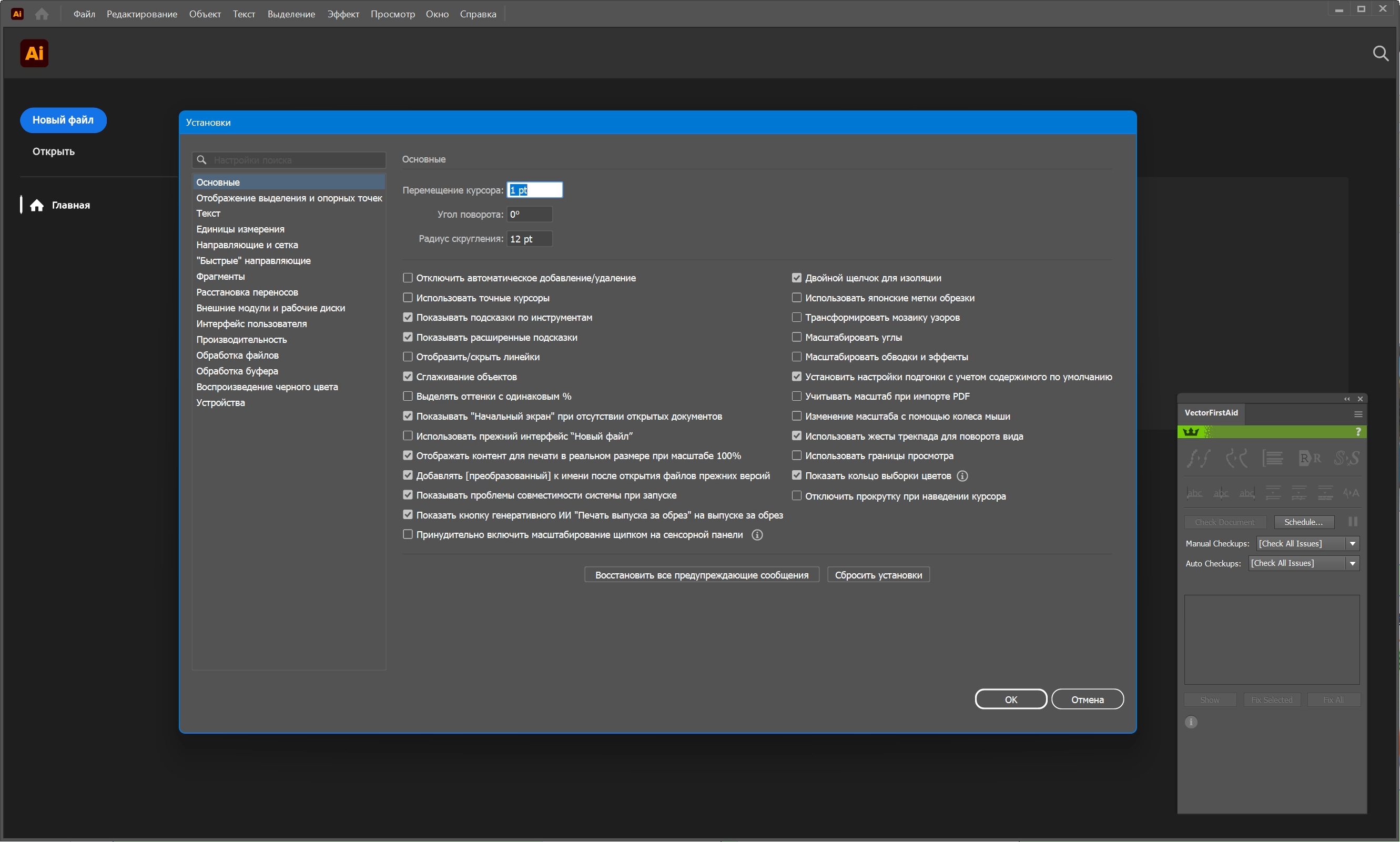The width and height of the screenshot is (1400, 842).
Task: Click the Угол поворота field
Action: (x=529, y=215)
